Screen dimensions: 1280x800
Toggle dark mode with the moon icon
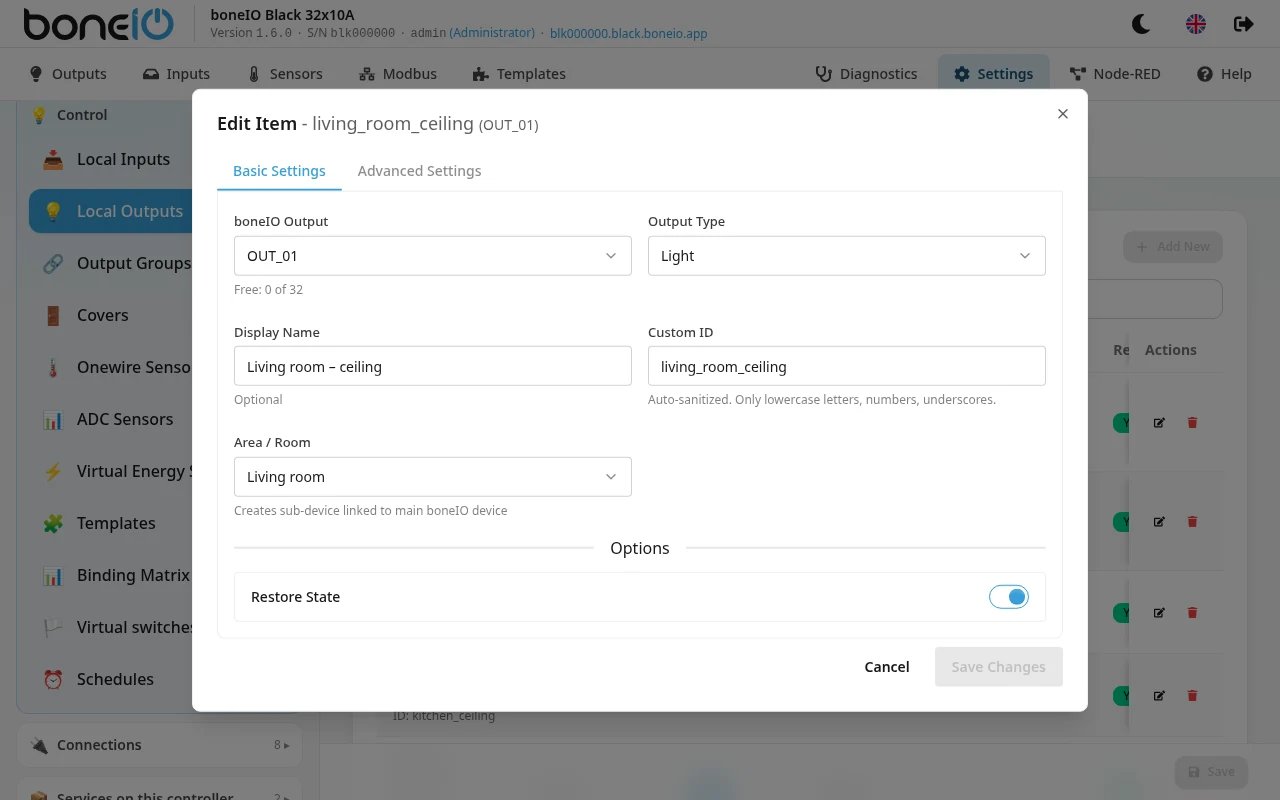coord(1140,24)
